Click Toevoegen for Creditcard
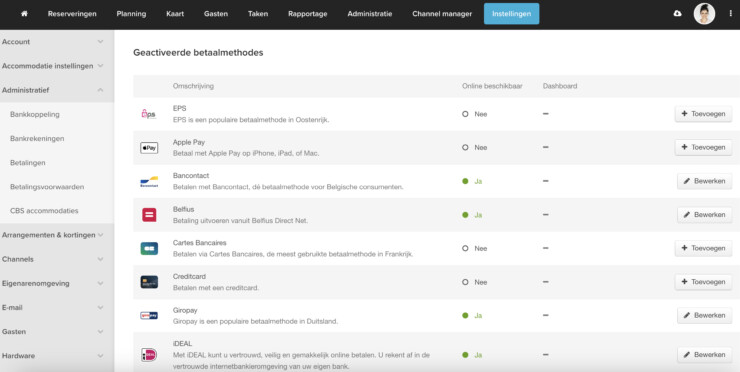Viewport: 740px width, 372px height. click(x=704, y=282)
